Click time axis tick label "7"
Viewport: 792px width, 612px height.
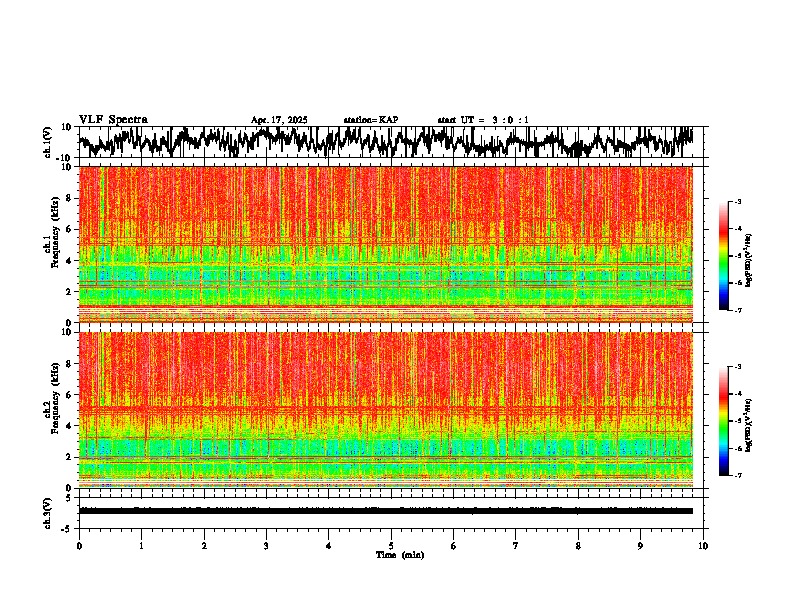tap(516, 546)
